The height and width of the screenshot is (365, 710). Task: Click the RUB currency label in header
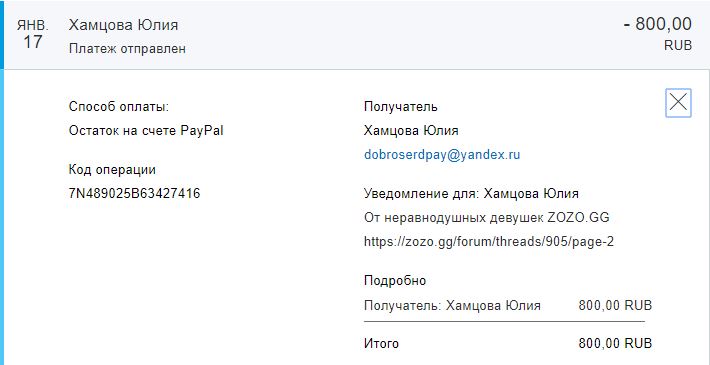tap(678, 46)
